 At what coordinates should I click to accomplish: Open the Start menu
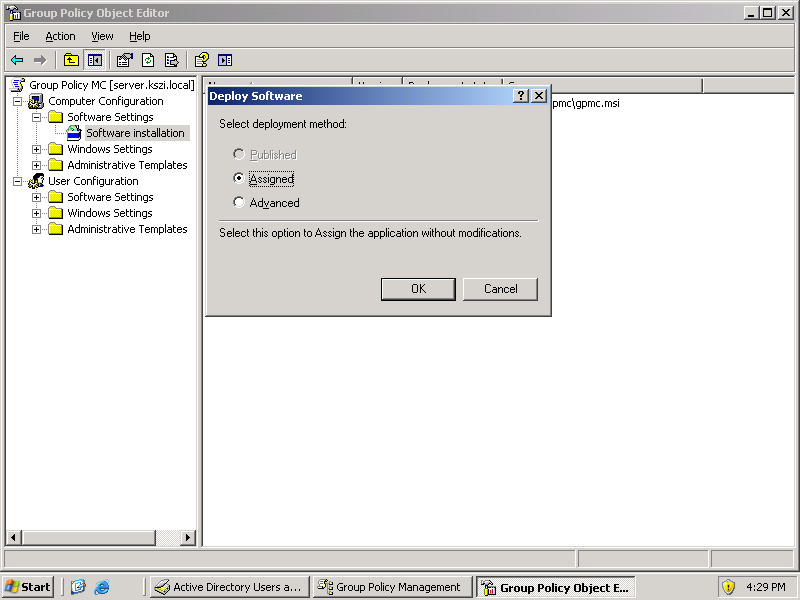[28, 587]
